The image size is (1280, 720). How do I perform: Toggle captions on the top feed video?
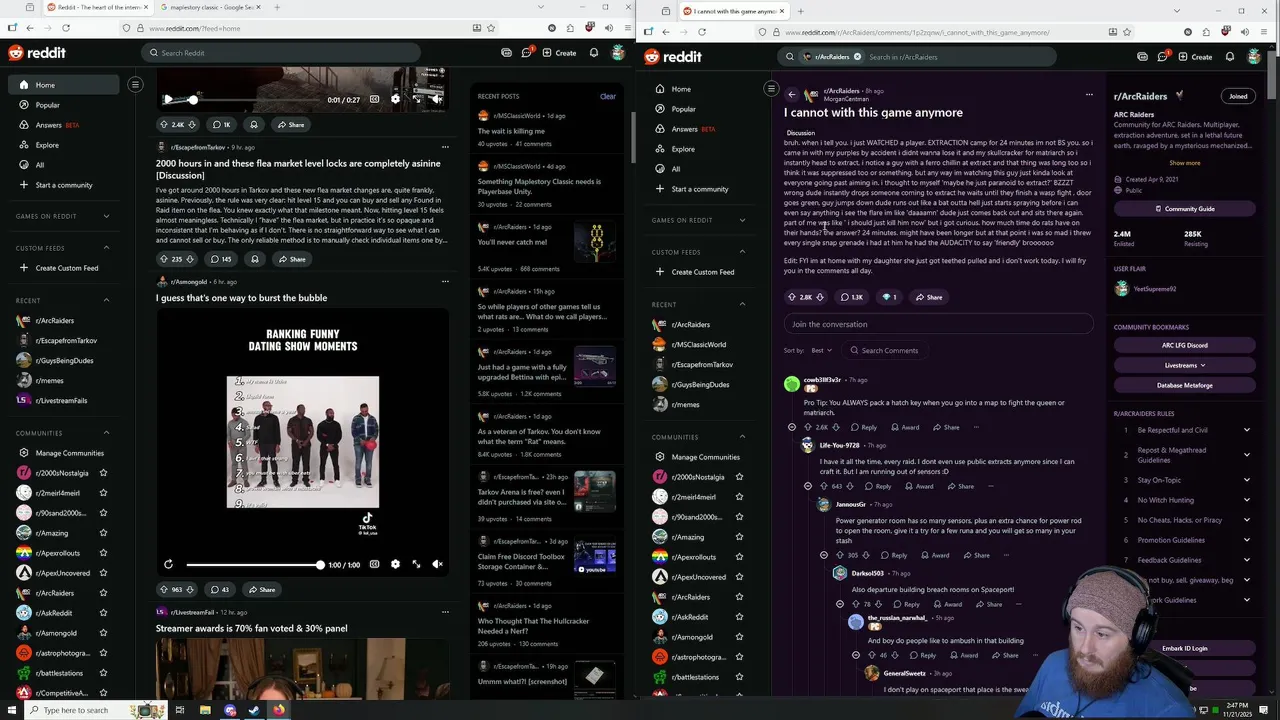pos(374,99)
